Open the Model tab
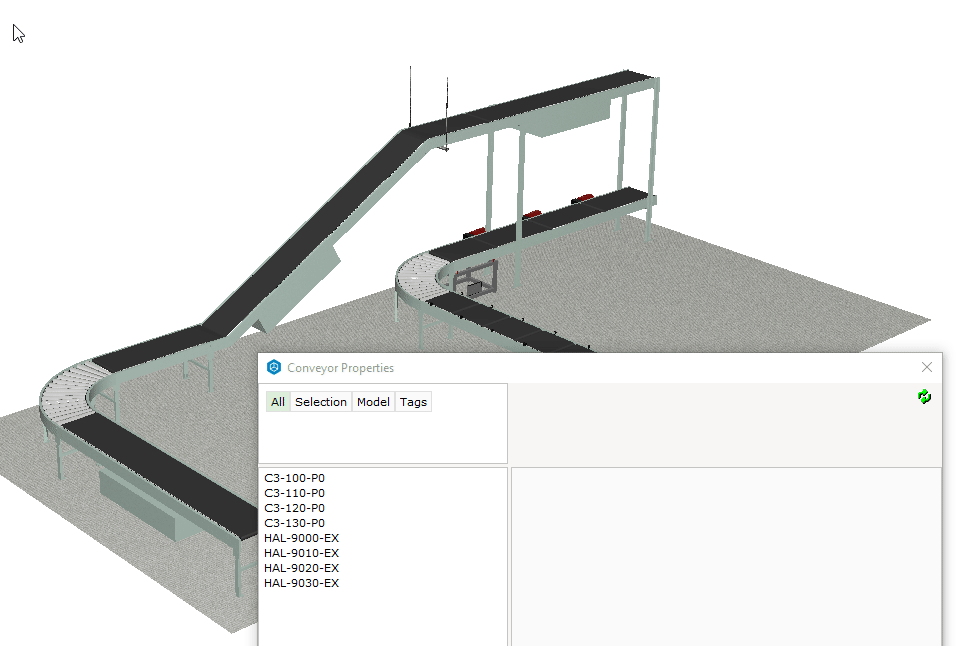This screenshot has height=646, width=975. [372, 401]
